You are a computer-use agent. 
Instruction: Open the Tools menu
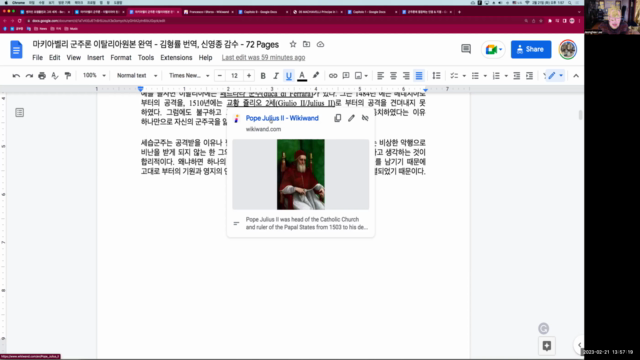click(x=146, y=58)
